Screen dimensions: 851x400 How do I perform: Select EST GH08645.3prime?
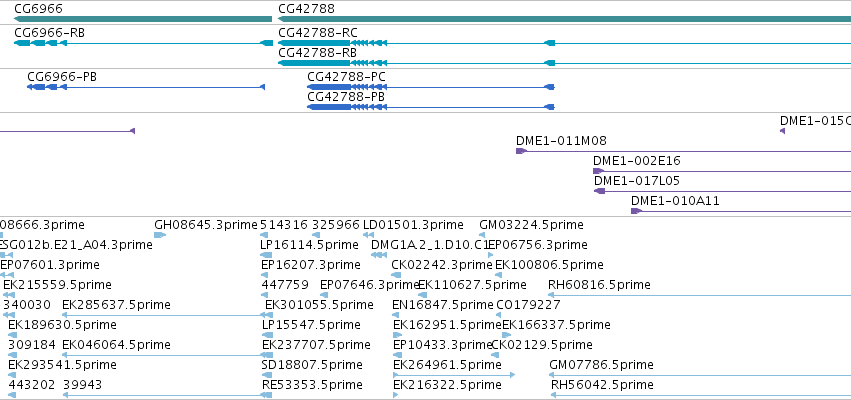(x=206, y=225)
